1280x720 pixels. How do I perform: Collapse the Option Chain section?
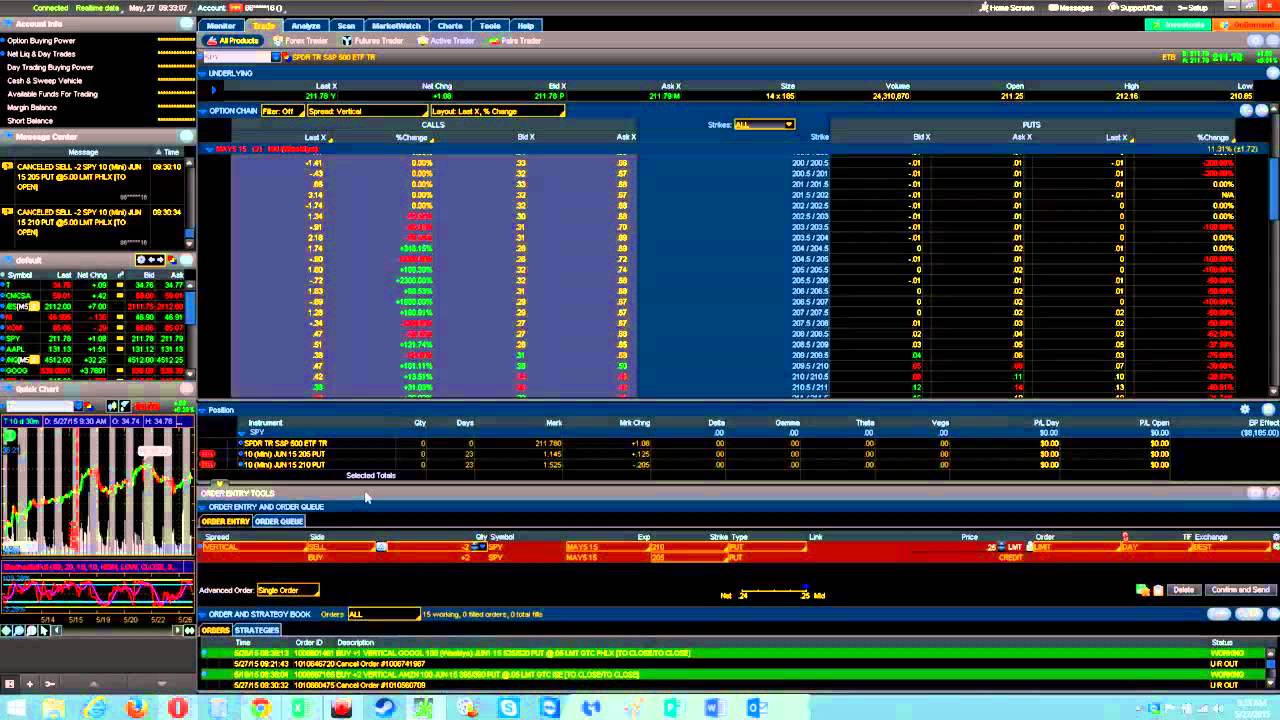tap(203, 111)
